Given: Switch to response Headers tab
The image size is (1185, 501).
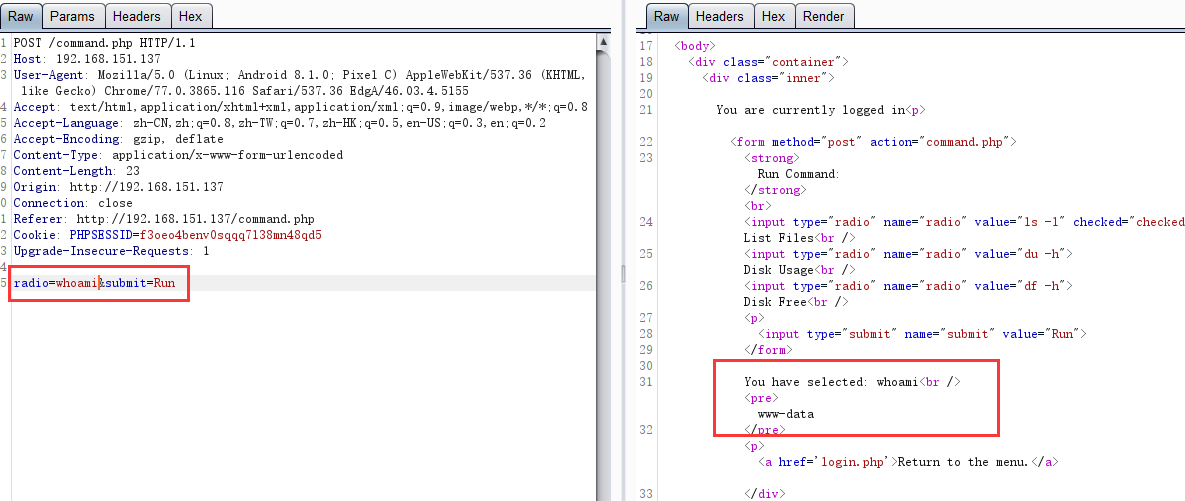Looking at the screenshot, I should [719, 16].
